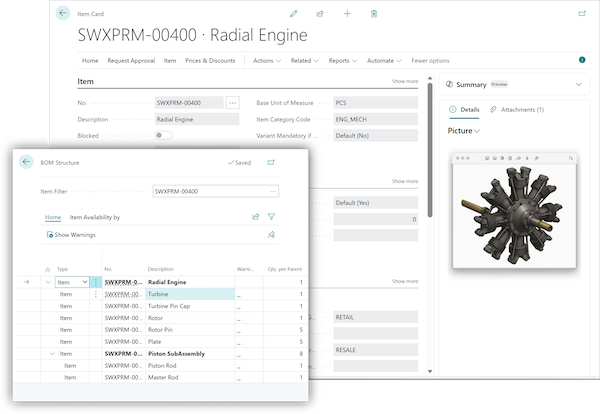Screen dimensions: 600x414
Task: Open the Request Approval menu
Action: 131,60
